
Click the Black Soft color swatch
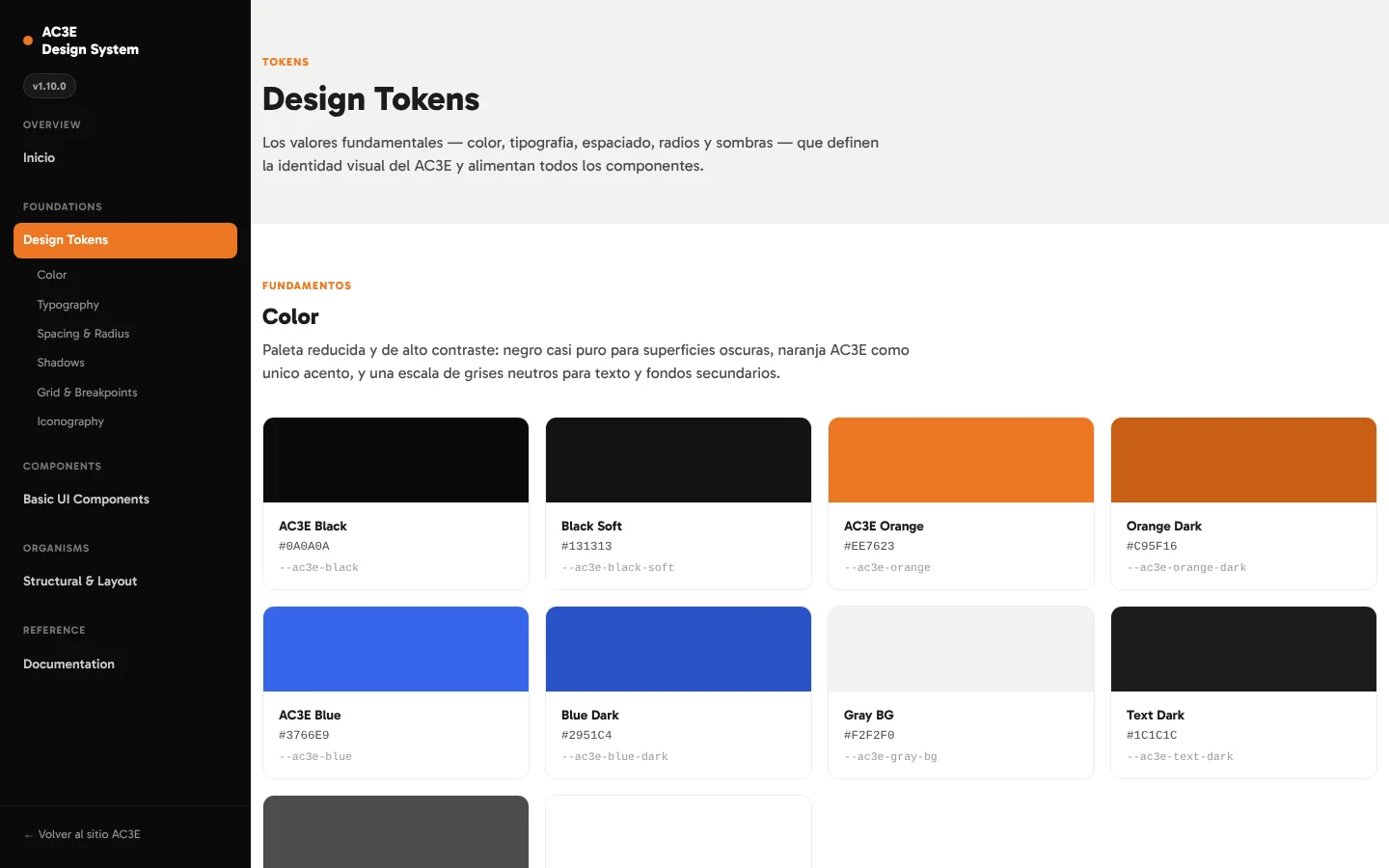click(678, 460)
